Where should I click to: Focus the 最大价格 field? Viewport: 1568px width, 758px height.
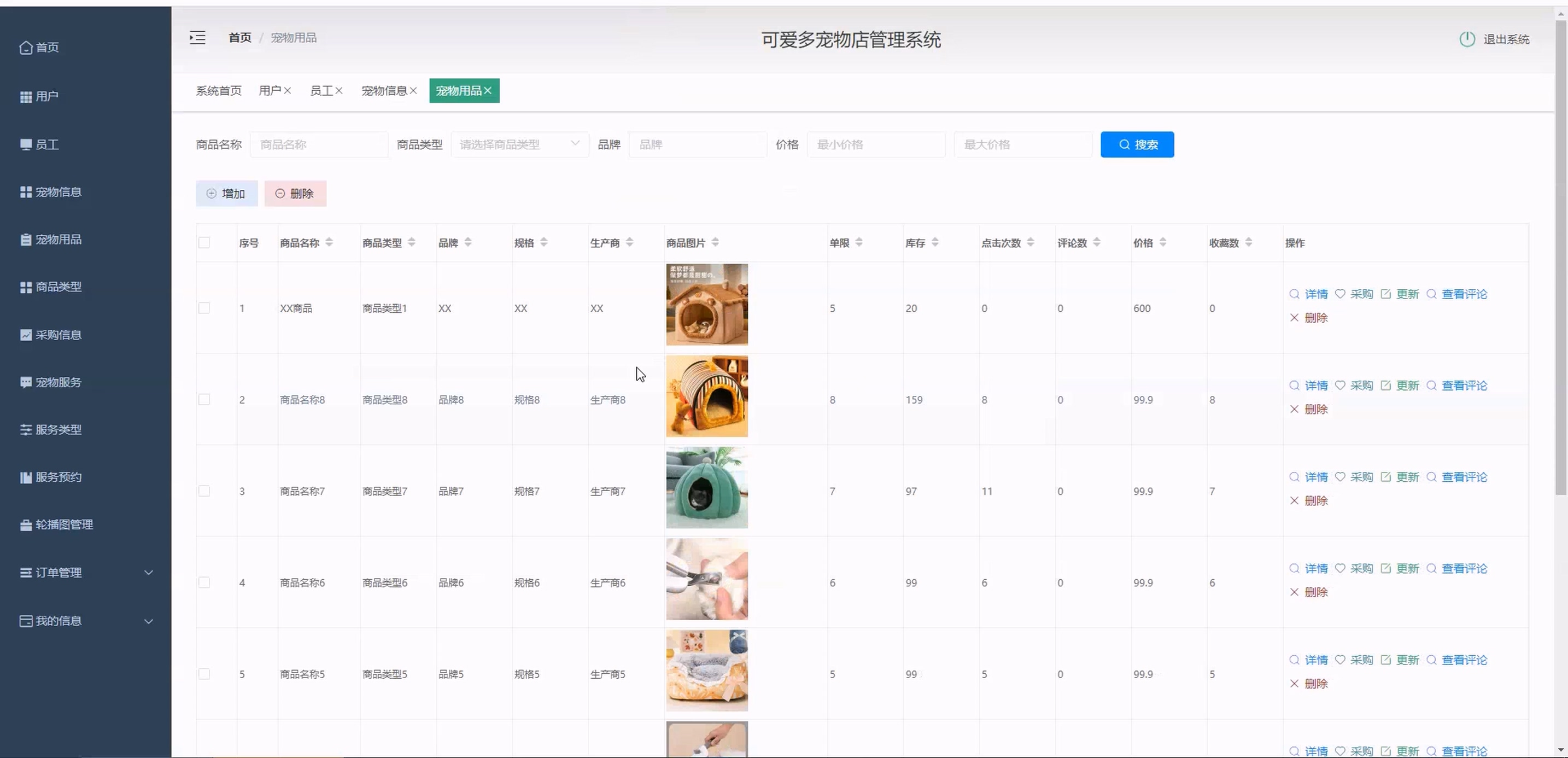coord(1023,144)
